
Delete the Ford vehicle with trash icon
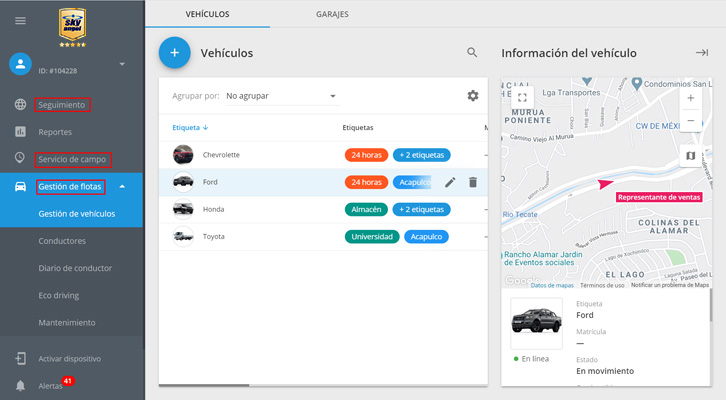(x=473, y=182)
